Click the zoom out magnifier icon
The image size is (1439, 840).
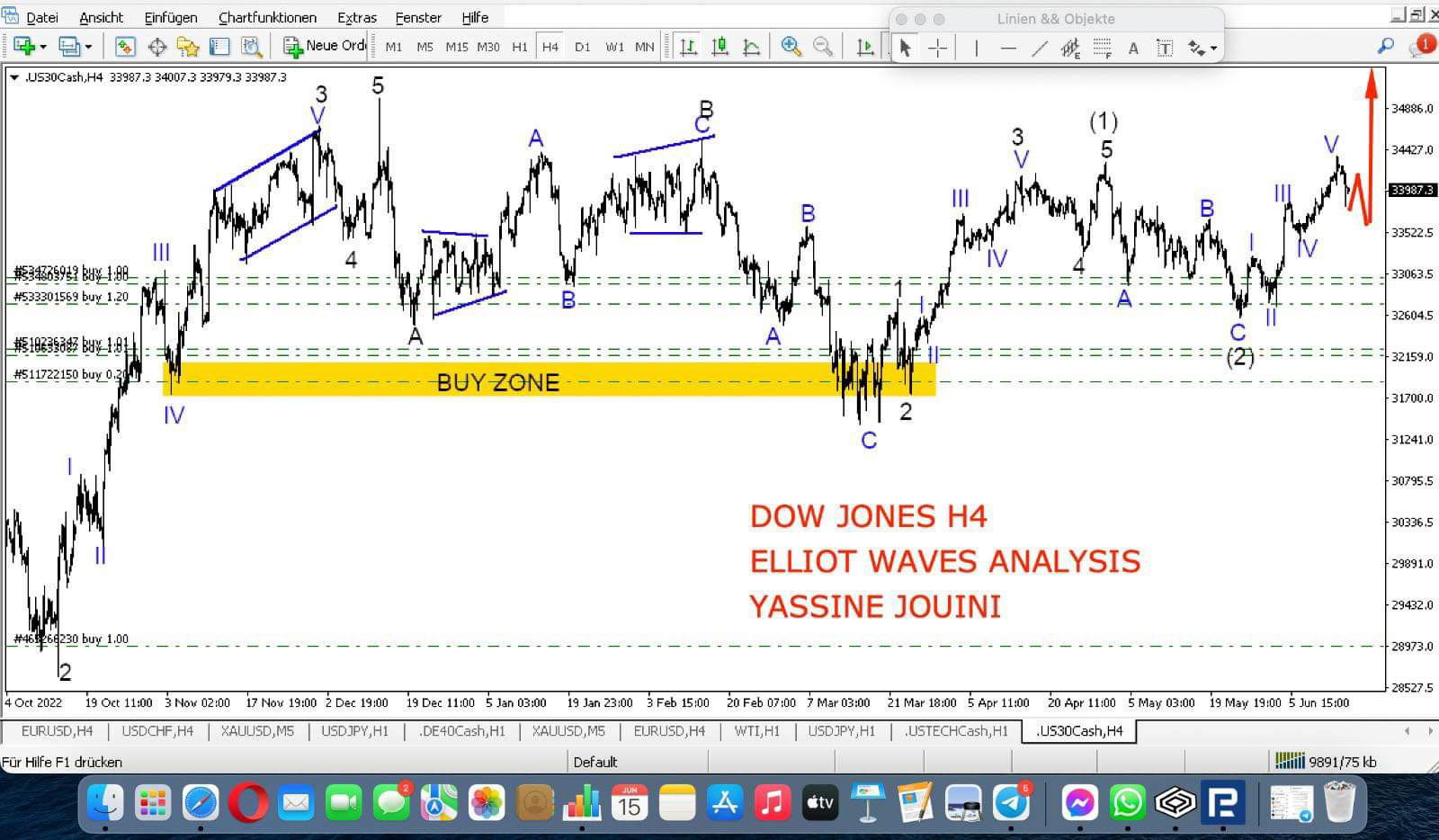coord(822,47)
